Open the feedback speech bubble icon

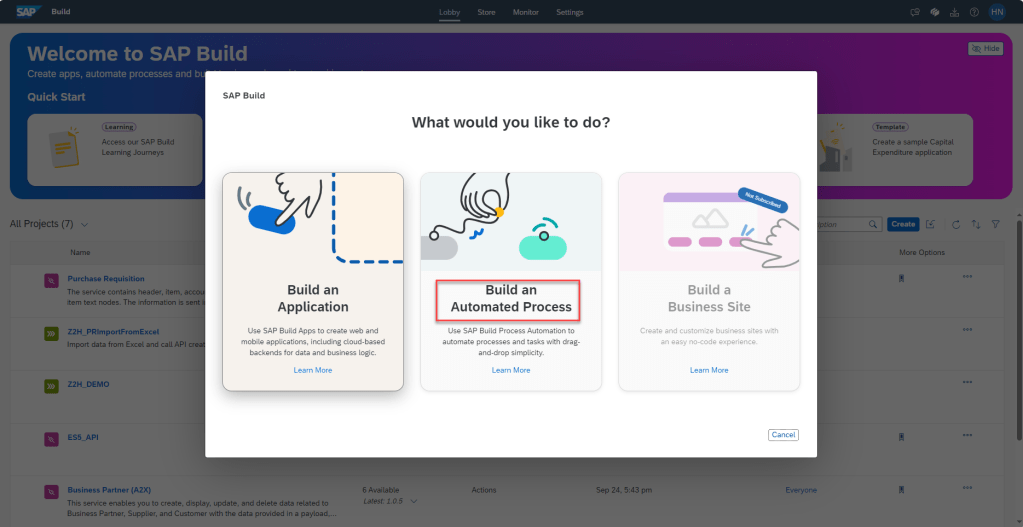click(915, 12)
